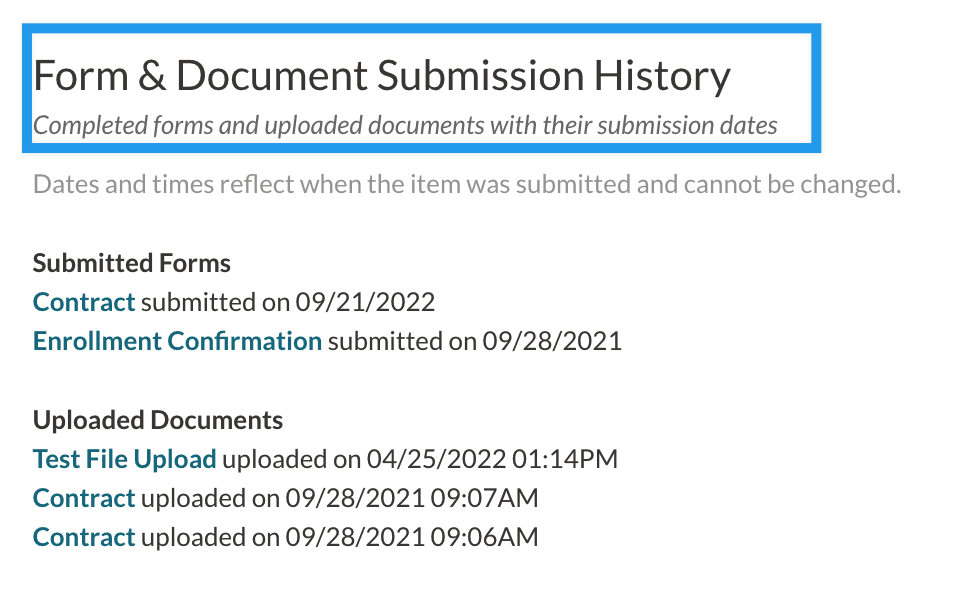The image size is (974, 592).
Task: Click the Uploaded Documents section heading
Action: pyautogui.click(x=158, y=420)
